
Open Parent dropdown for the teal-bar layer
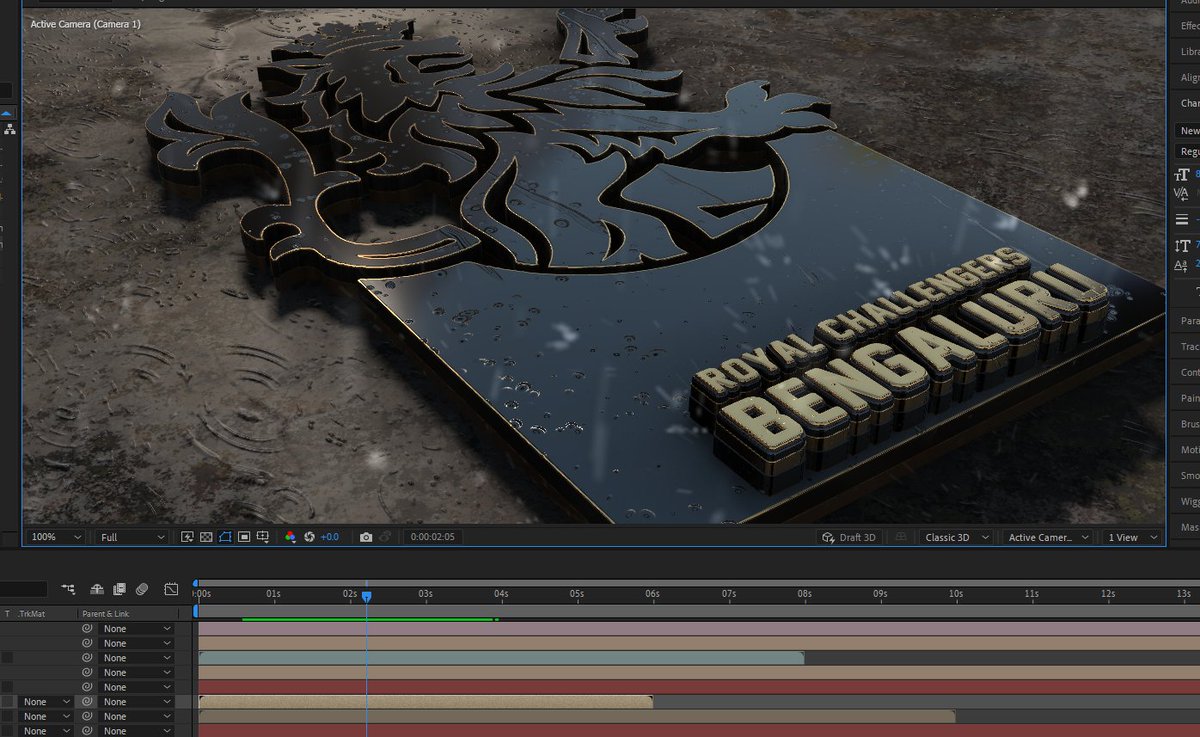tap(136, 658)
